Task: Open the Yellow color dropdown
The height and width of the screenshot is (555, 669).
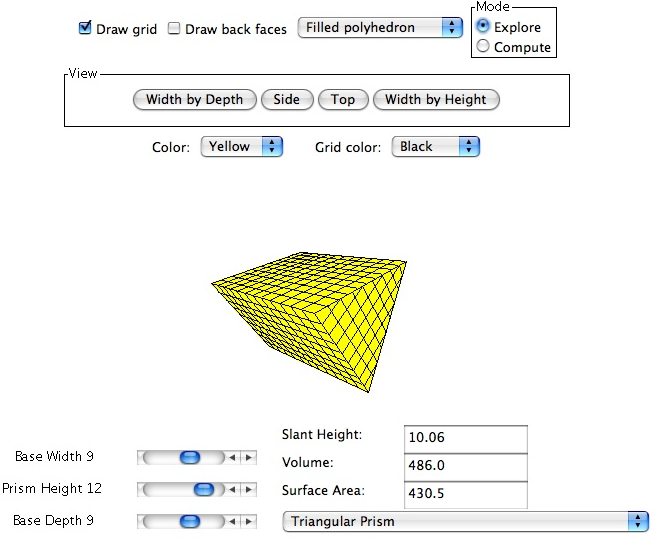Action: click(242, 147)
